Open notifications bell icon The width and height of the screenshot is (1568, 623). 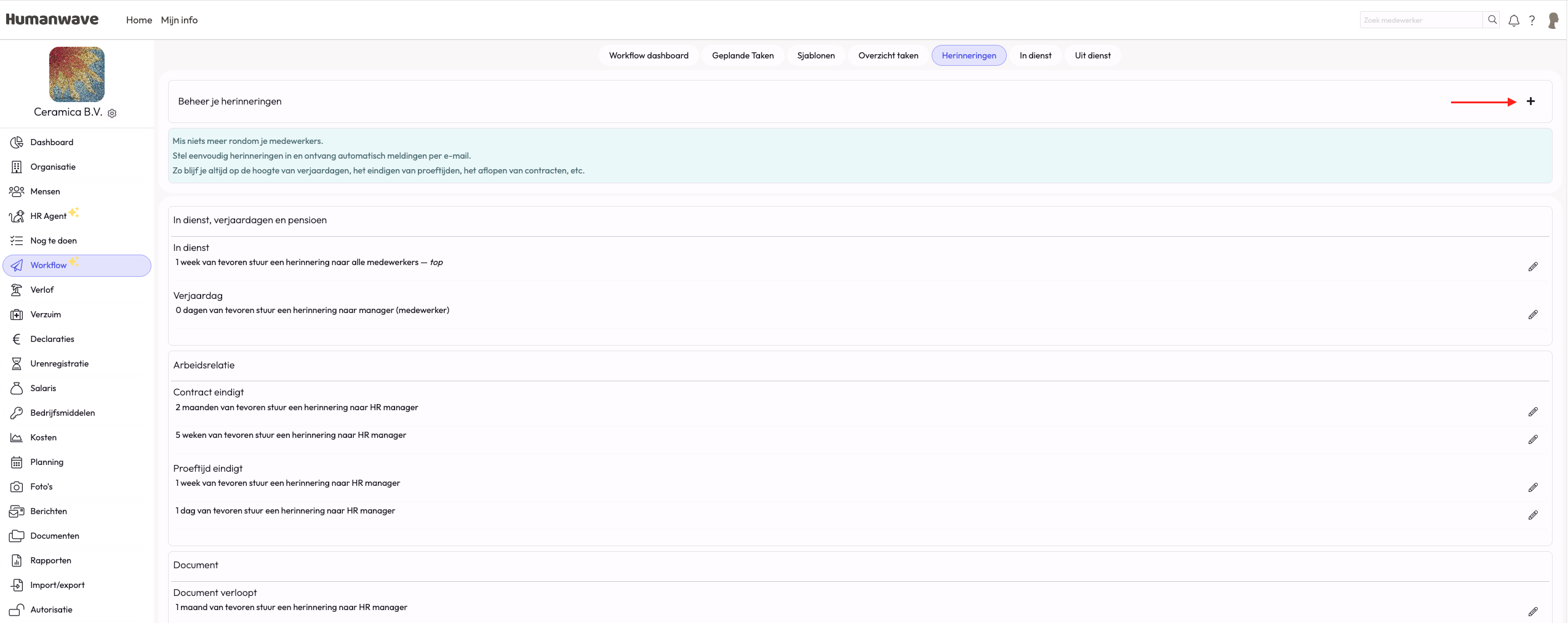pos(1514,20)
